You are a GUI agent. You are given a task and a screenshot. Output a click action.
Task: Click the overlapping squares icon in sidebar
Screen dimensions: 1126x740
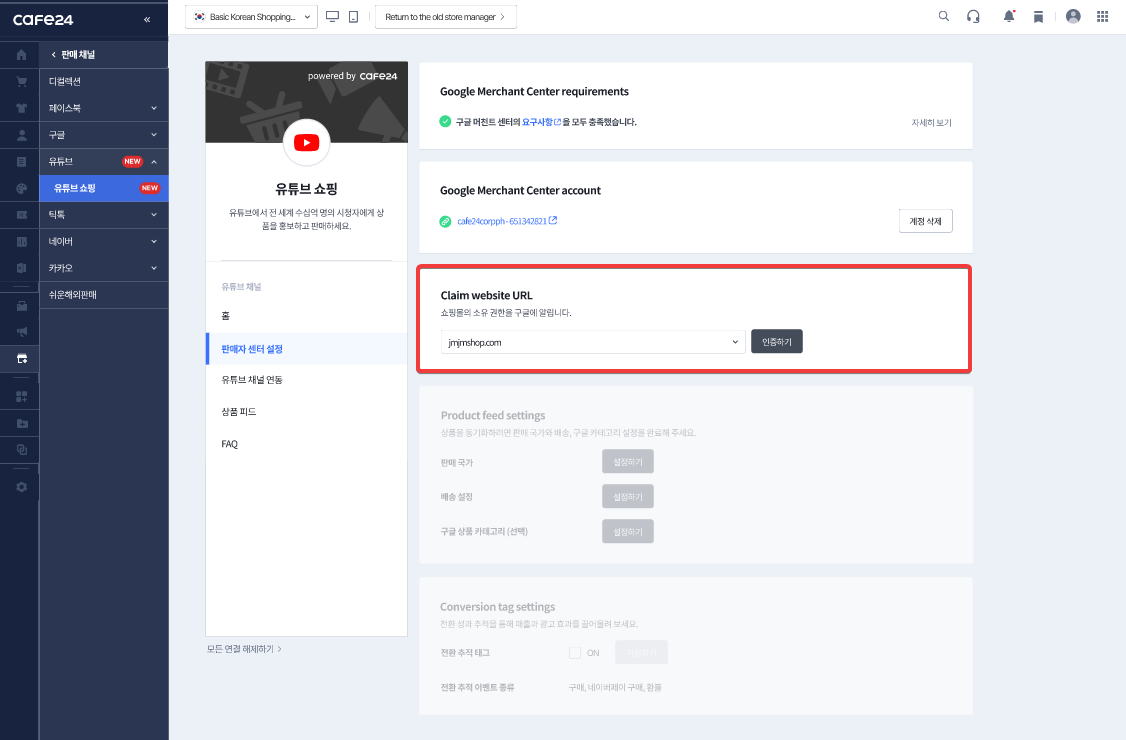pyautogui.click(x=22, y=450)
